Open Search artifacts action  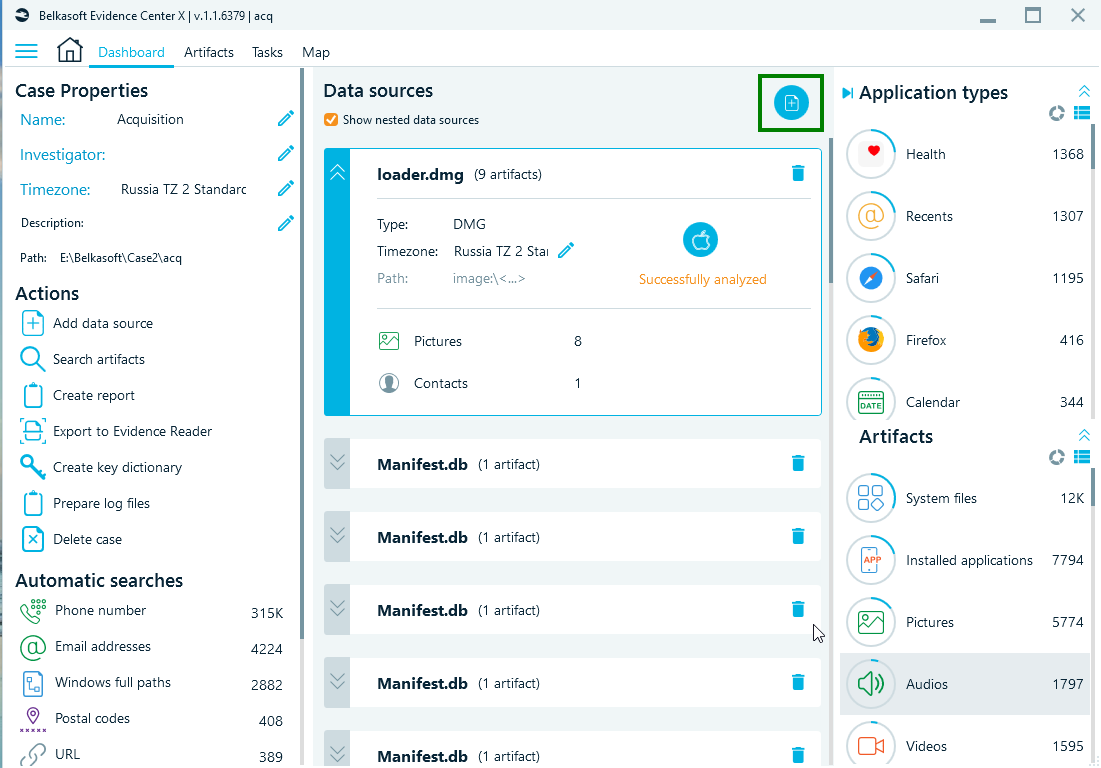(x=83, y=359)
